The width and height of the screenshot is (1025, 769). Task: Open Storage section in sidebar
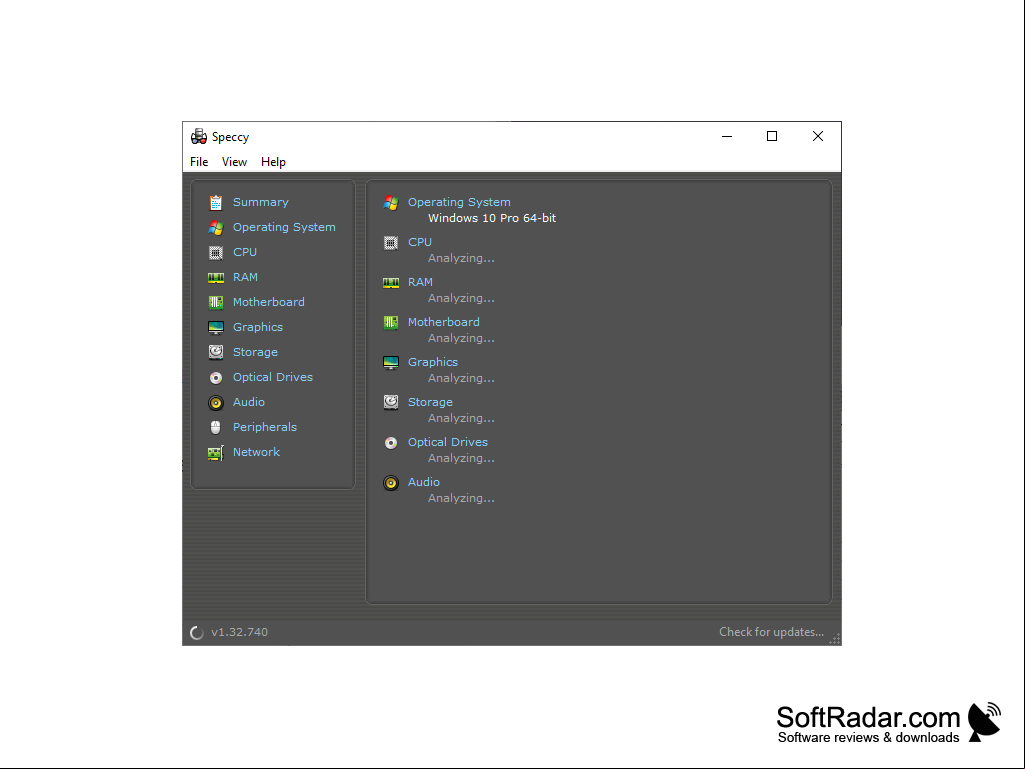[x=256, y=352]
